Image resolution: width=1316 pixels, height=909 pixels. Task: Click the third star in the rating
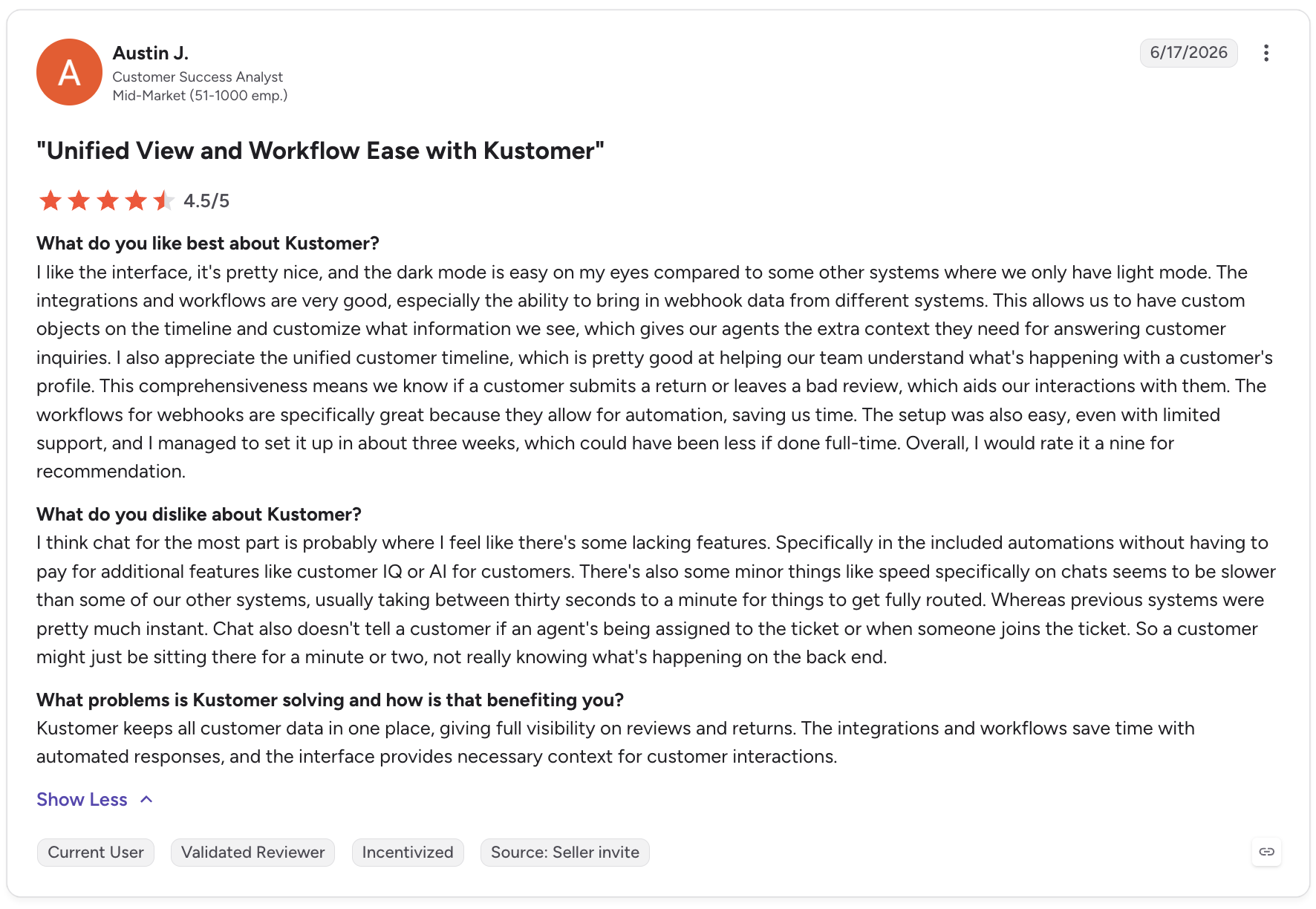108,201
